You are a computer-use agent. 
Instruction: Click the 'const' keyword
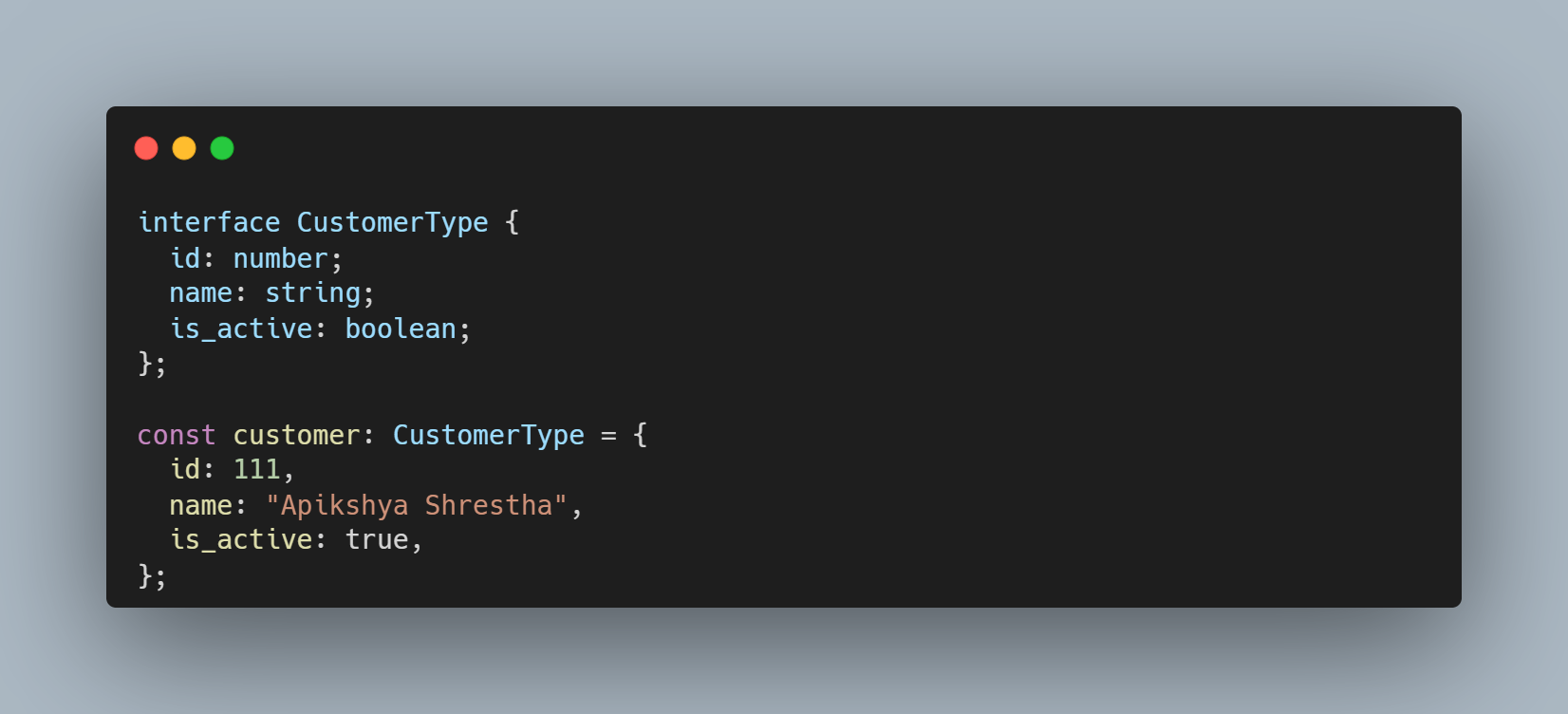point(177,435)
